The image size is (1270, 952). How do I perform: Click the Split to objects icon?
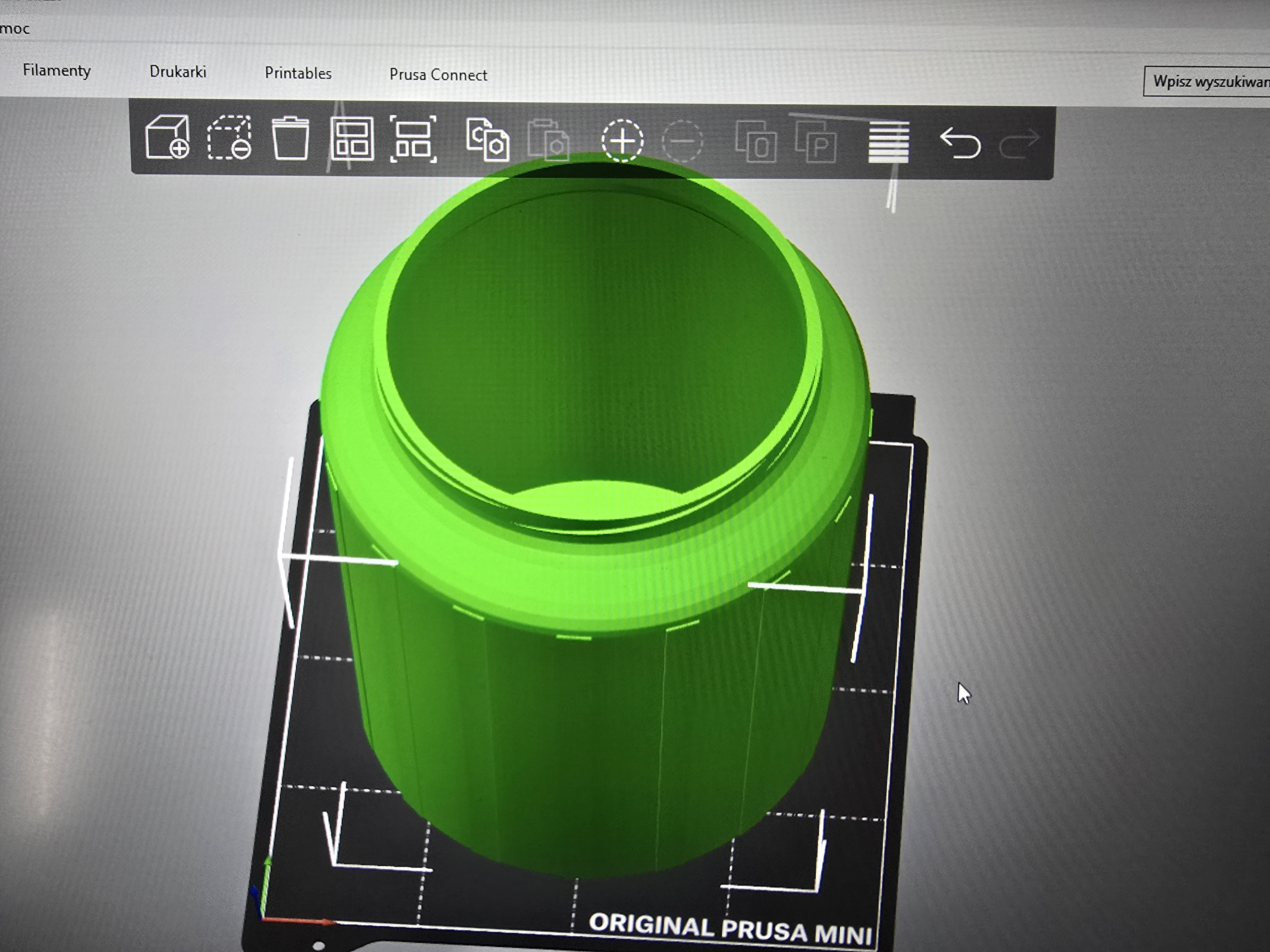756,141
